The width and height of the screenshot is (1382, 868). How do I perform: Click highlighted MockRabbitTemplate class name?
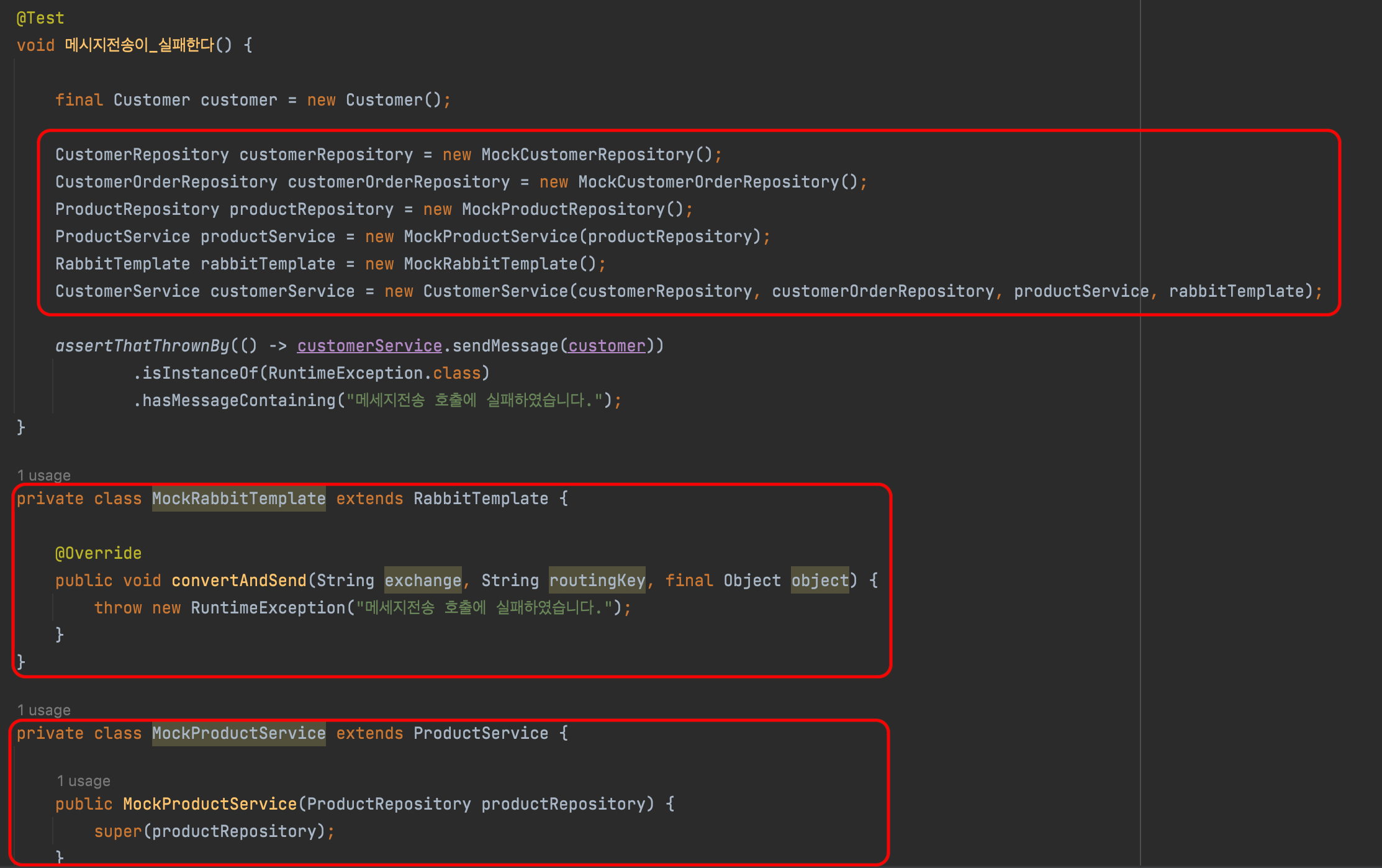pyautogui.click(x=239, y=499)
